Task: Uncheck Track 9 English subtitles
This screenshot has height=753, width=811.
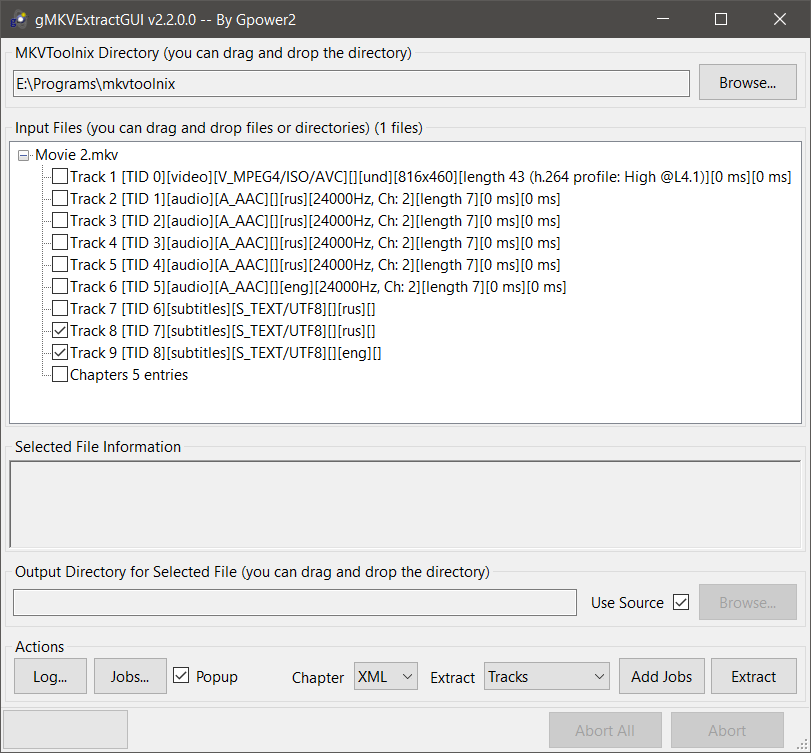Action: [60, 353]
